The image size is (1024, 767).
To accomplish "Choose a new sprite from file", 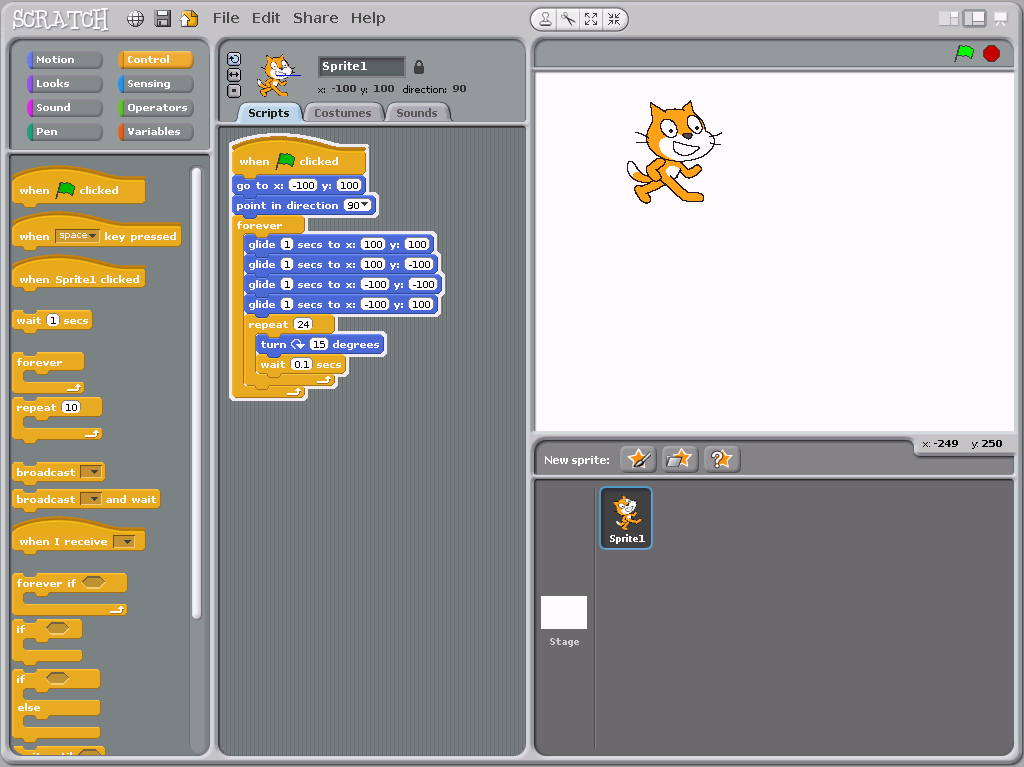I will [x=679, y=459].
